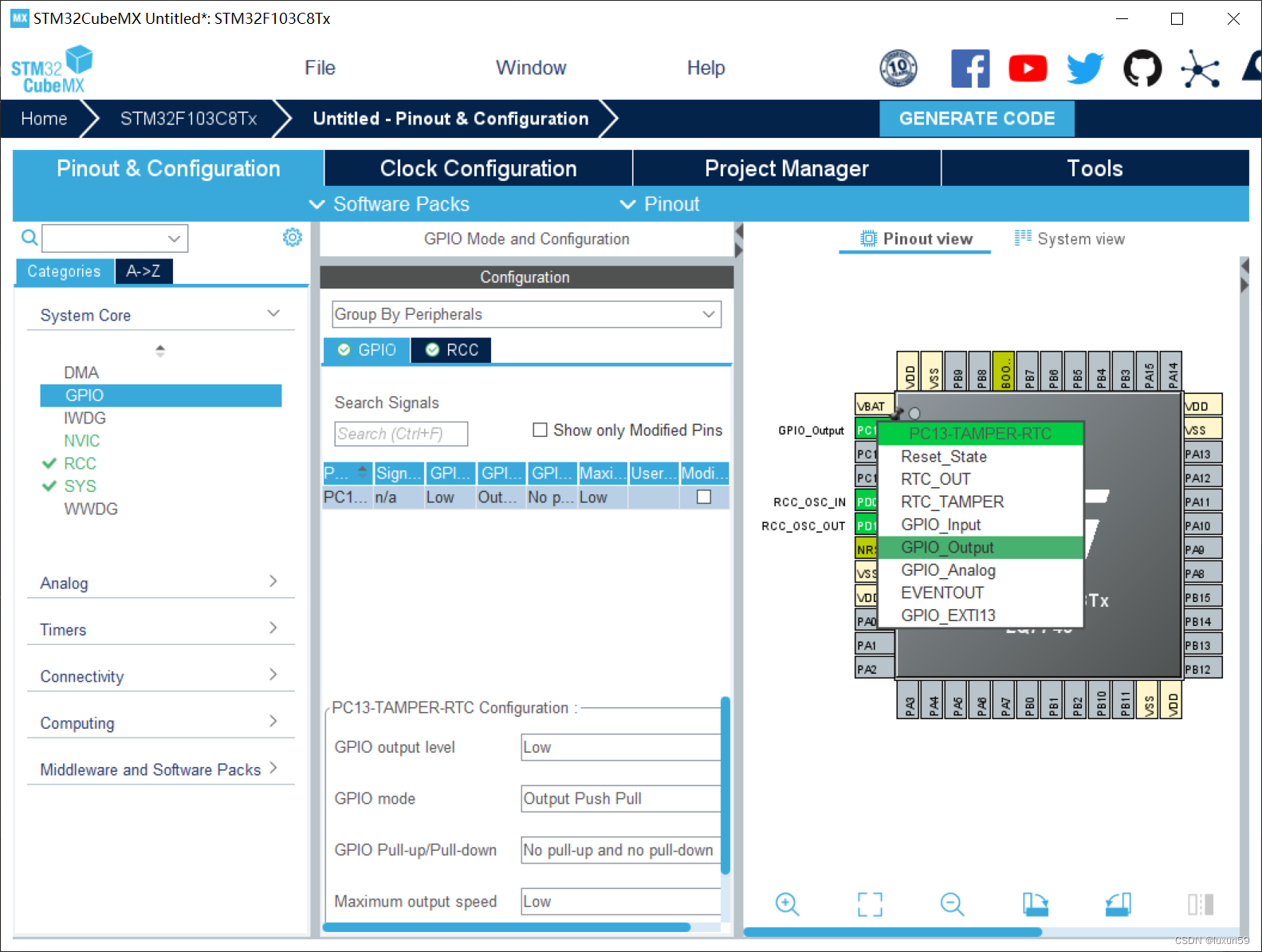Click the 10-year anniversary badge icon

click(898, 69)
